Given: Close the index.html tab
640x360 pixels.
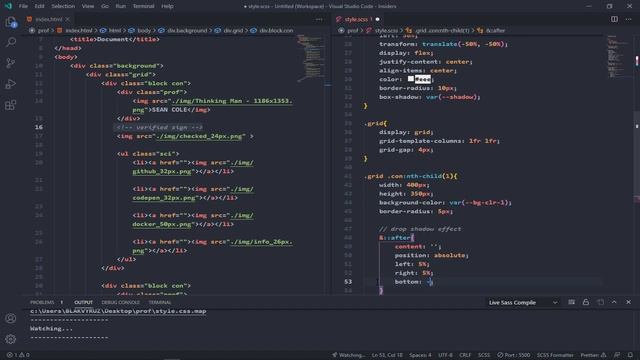Looking at the screenshot, I should click(x=68, y=19).
